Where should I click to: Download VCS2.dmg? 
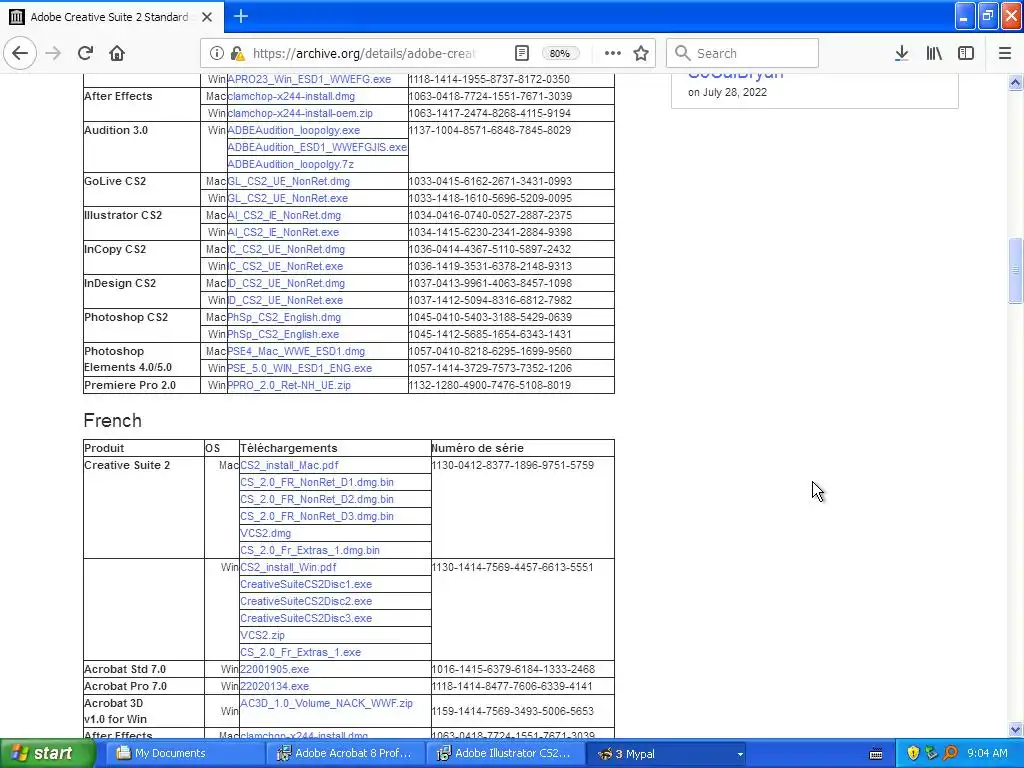pyautogui.click(x=266, y=533)
